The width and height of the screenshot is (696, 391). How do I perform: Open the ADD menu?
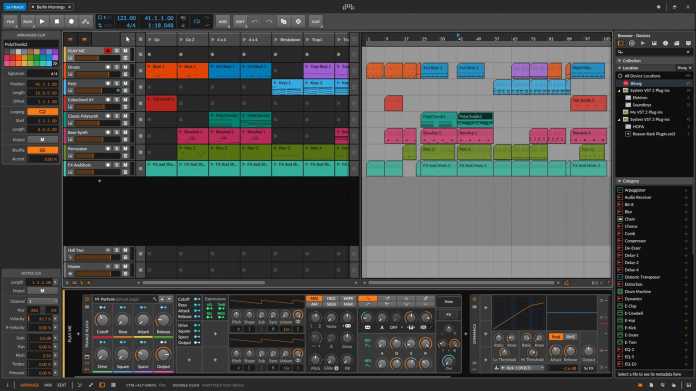pyautogui.click(x=222, y=21)
